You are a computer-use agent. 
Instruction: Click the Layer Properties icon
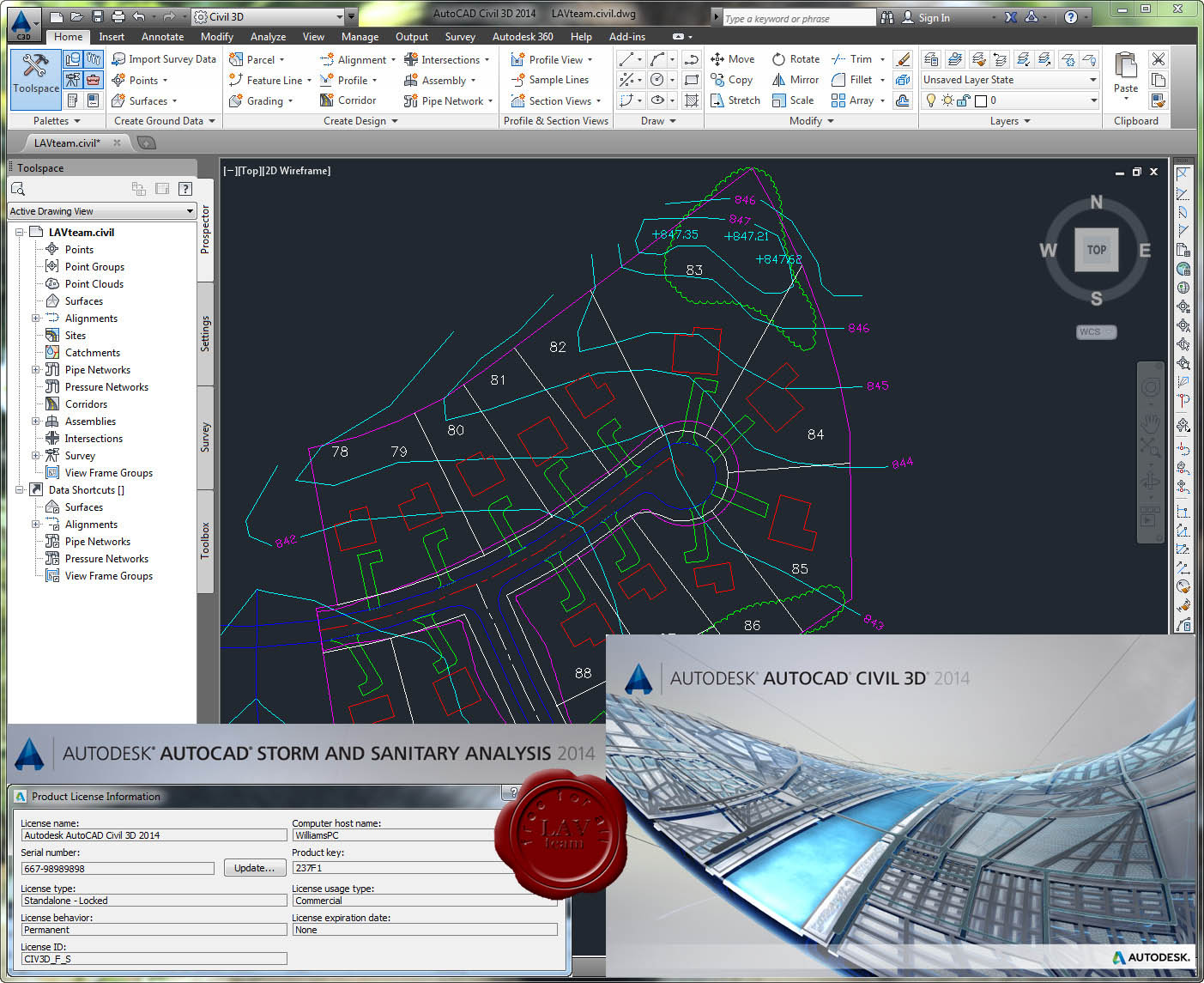tap(931, 59)
